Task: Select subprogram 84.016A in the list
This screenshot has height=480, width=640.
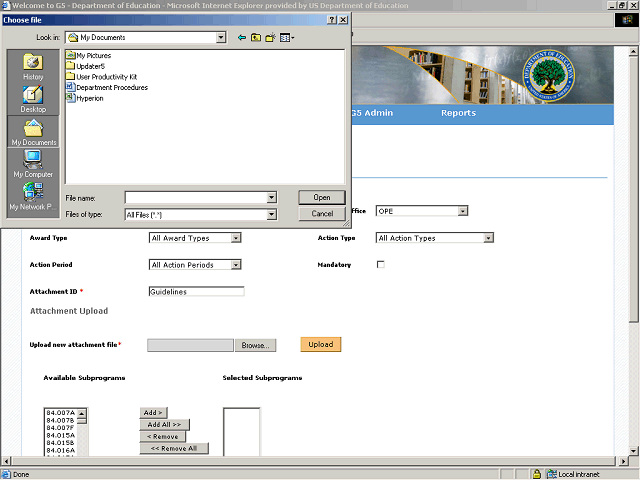Action: pos(60,450)
